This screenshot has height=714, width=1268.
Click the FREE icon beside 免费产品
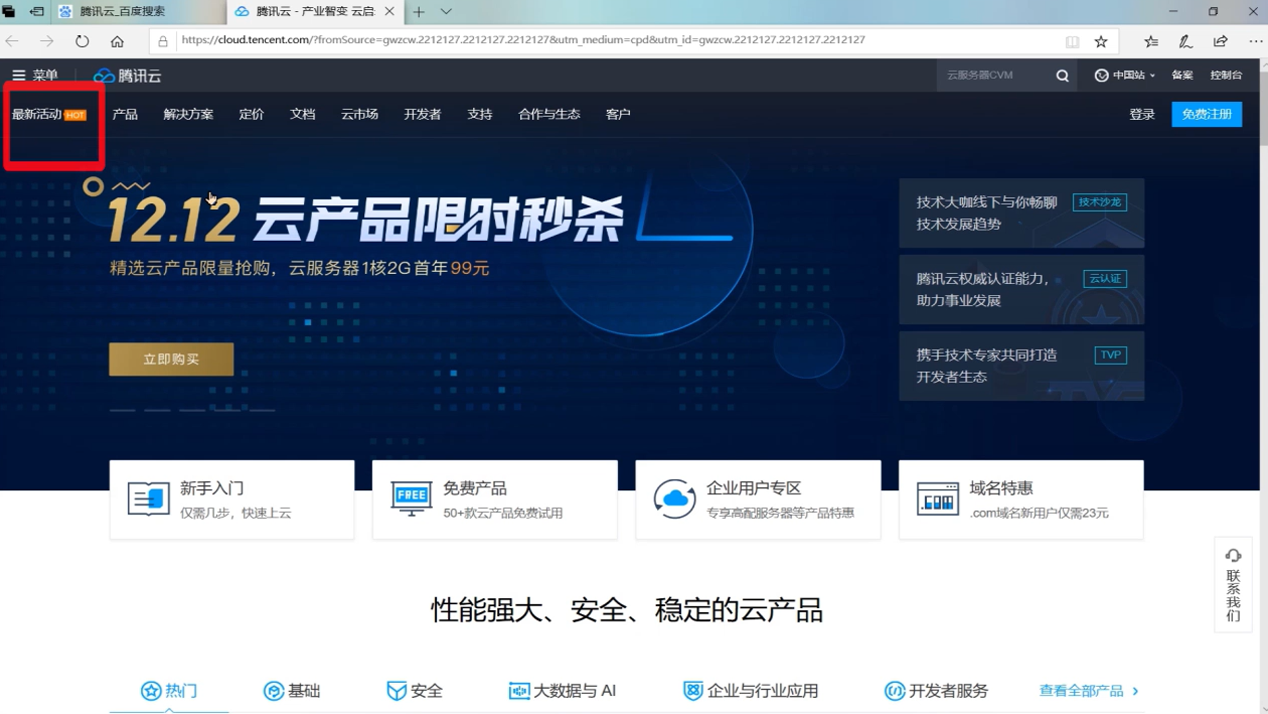pos(410,498)
